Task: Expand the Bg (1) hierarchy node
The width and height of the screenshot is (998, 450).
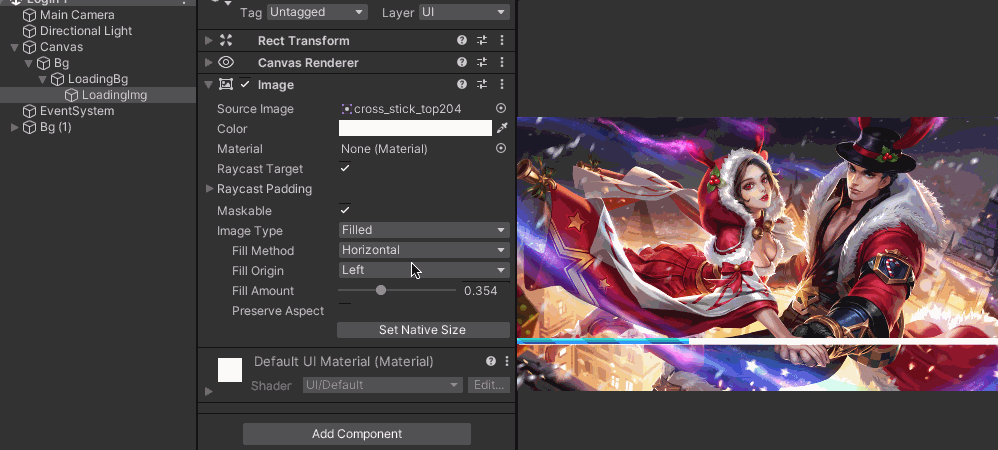Action: point(15,127)
